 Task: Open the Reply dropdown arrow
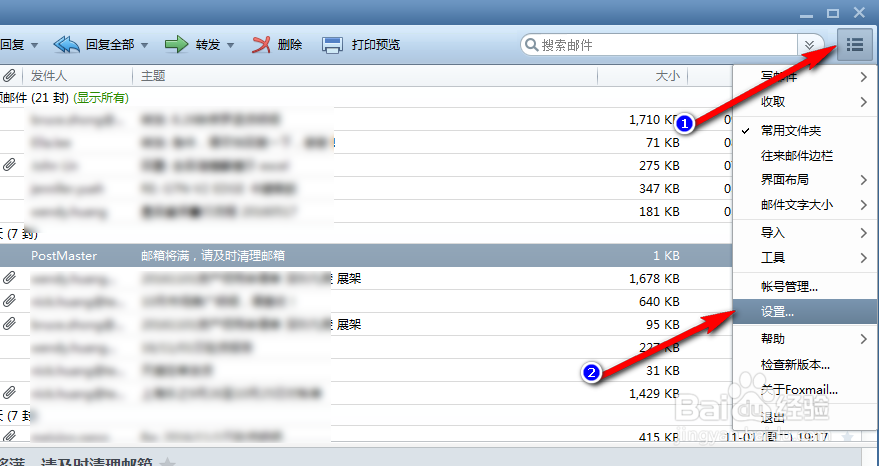[34, 45]
